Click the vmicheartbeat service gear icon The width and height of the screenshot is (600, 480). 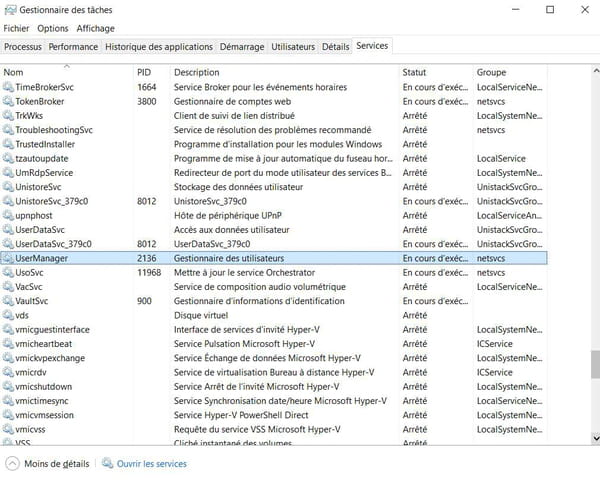pos(8,344)
